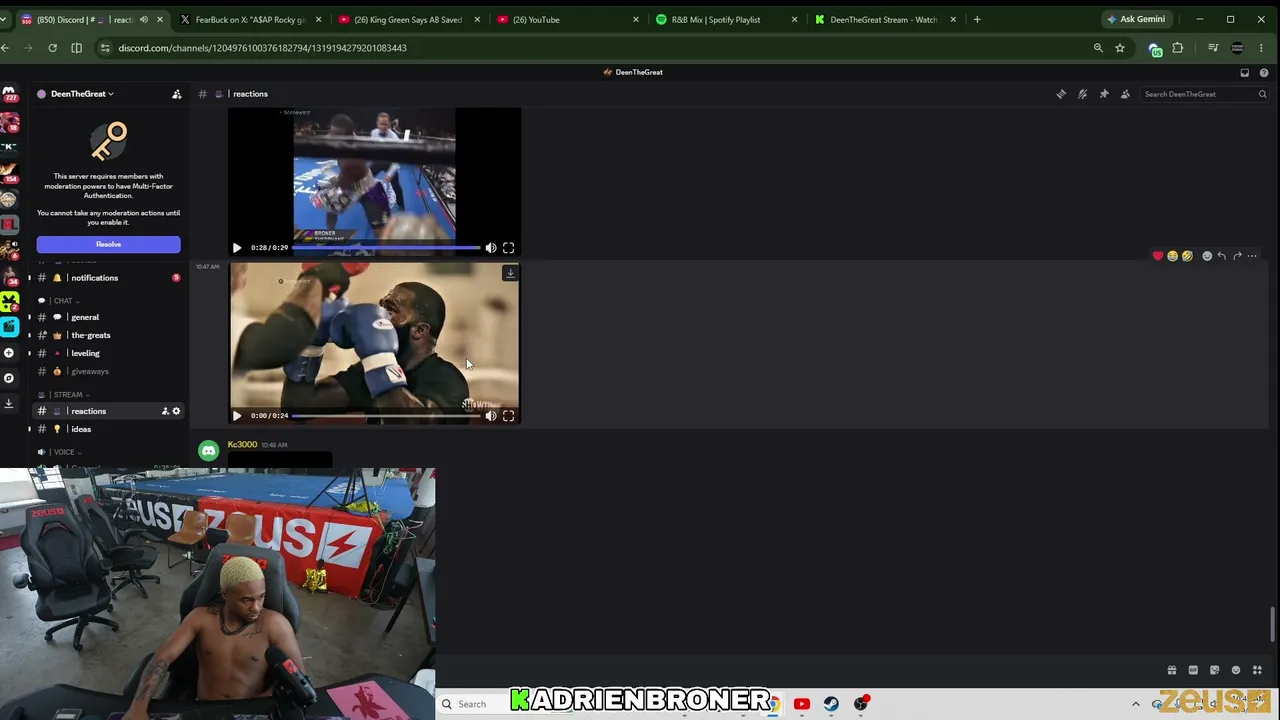1280x720 pixels.
Task: Switch to R&B Mix Spotify Playlist tab
Action: point(724,19)
